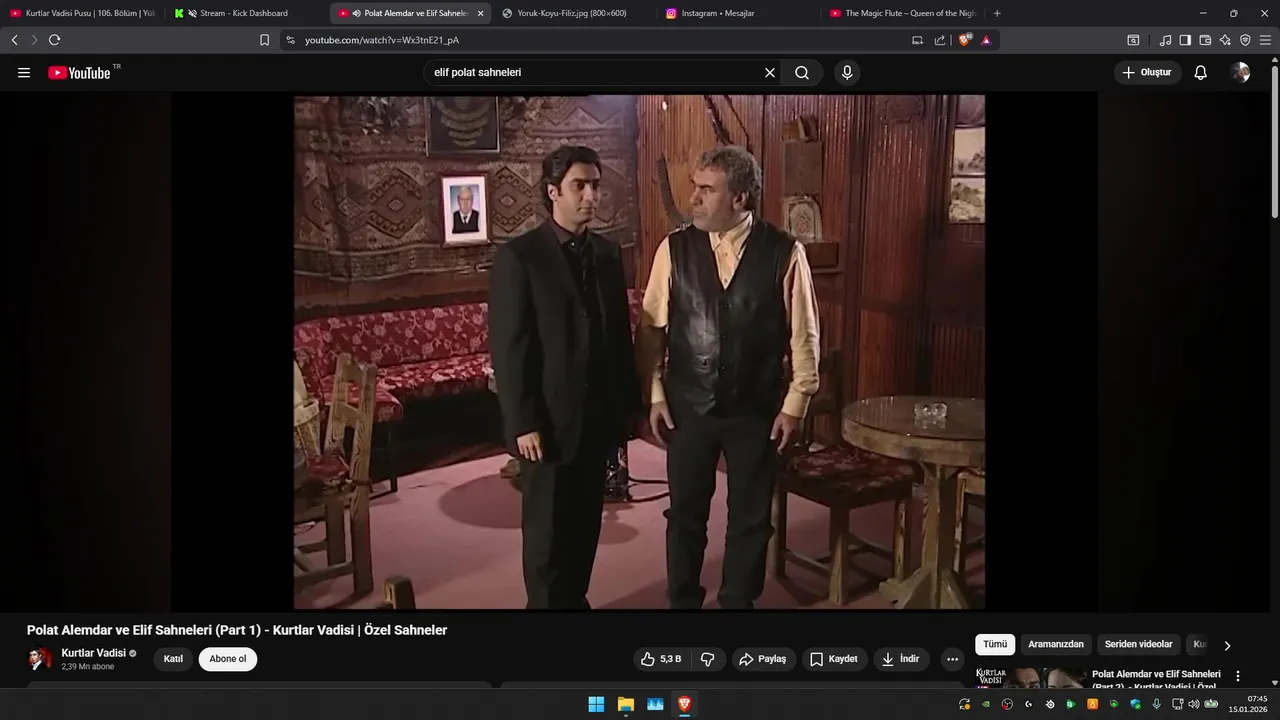Viewport: 1280px width, 720px height.
Task: Start voice search with microphone icon
Action: [847, 73]
